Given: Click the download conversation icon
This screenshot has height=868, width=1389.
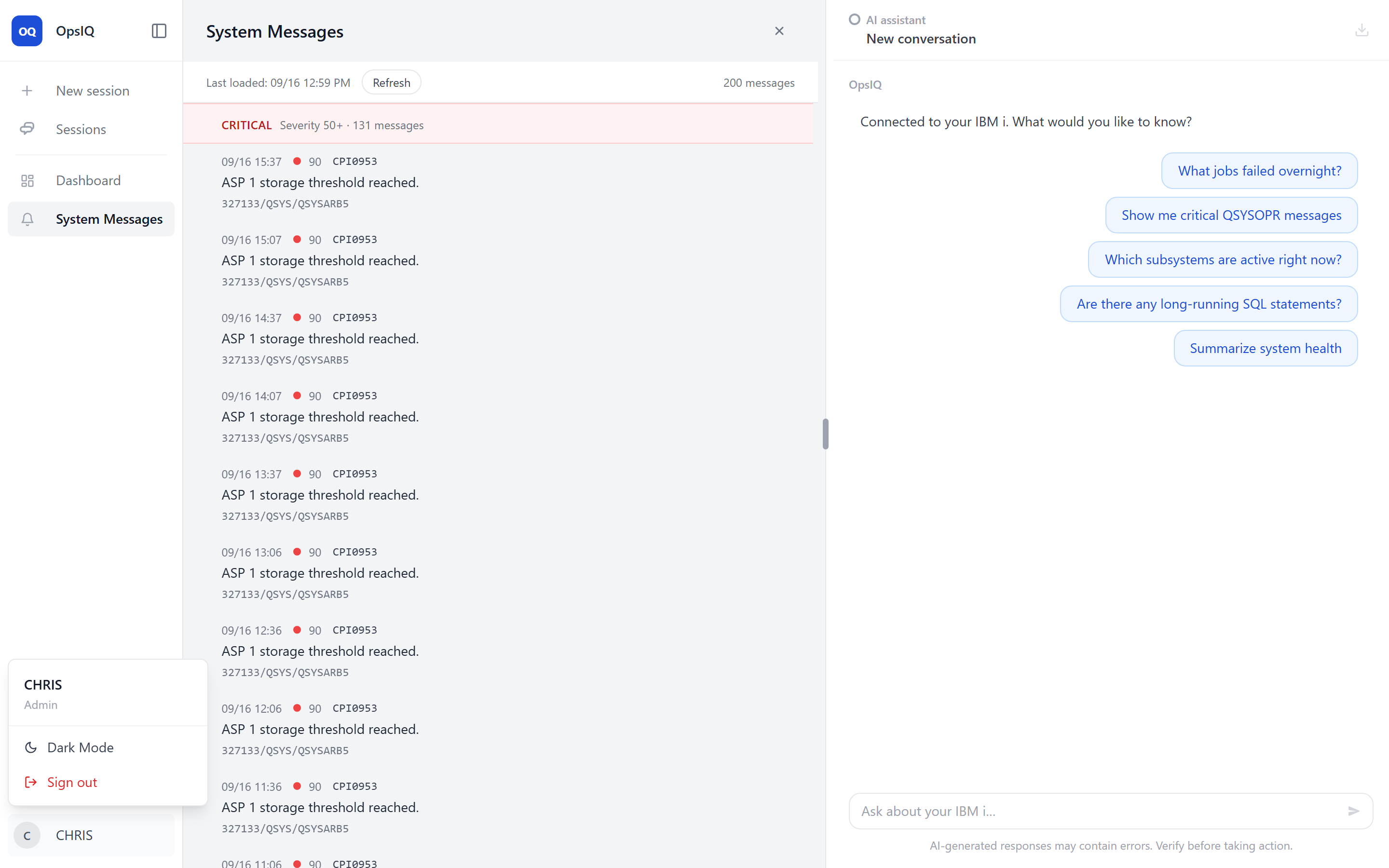Looking at the screenshot, I should 1362,30.
